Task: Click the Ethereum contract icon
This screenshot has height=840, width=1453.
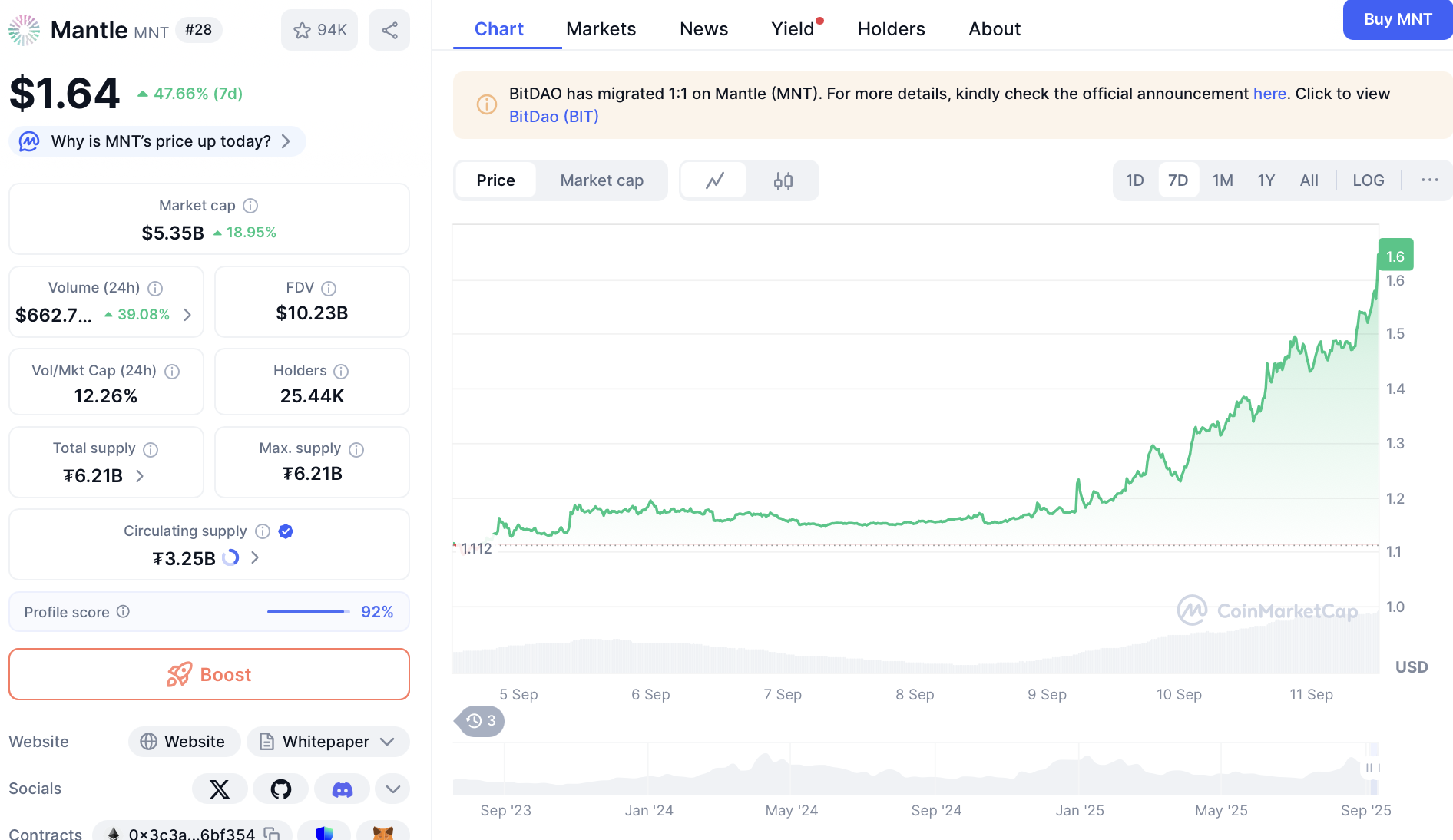Action: click(x=114, y=833)
